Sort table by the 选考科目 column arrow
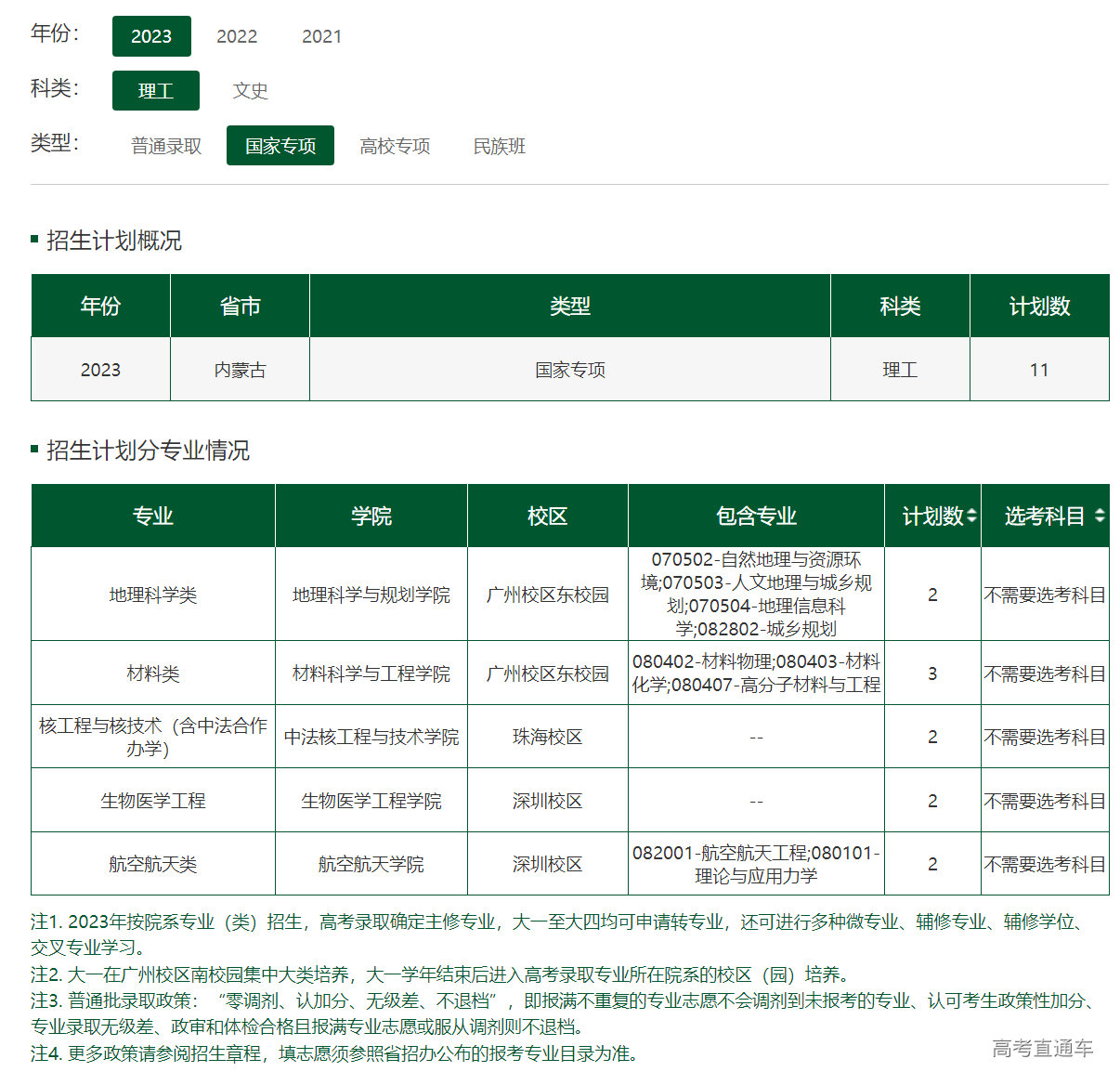Screen dimensions: 1120x1085 (1100, 516)
